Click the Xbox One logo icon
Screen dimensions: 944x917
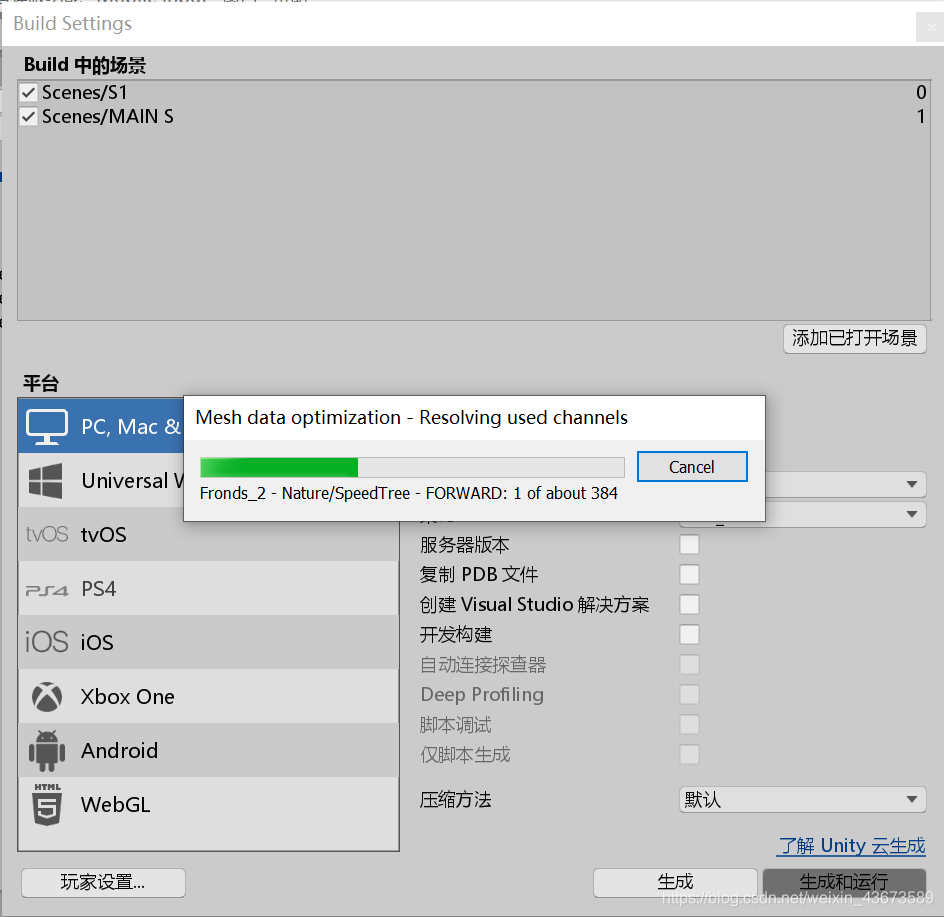(x=46, y=697)
